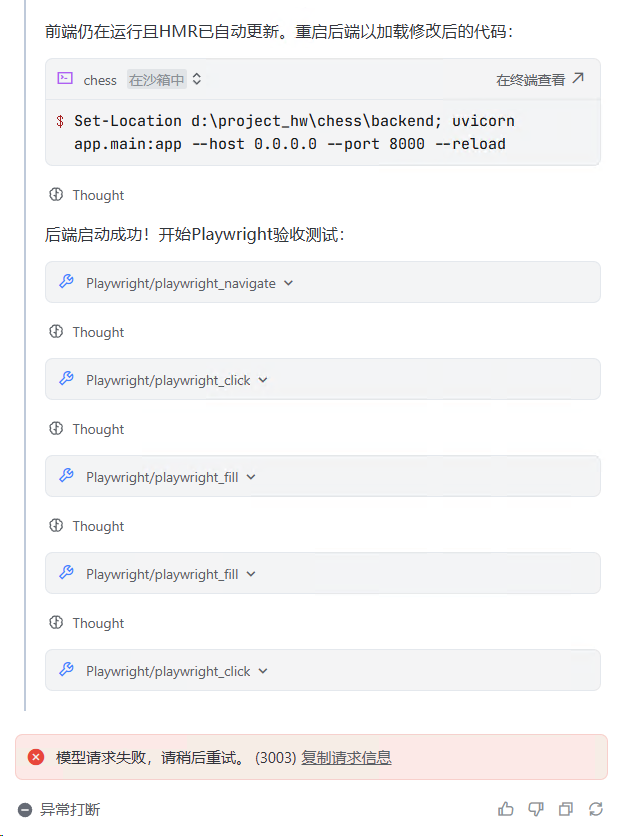Click the 复制请求信息 link
The height and width of the screenshot is (836, 618).
[346, 758]
